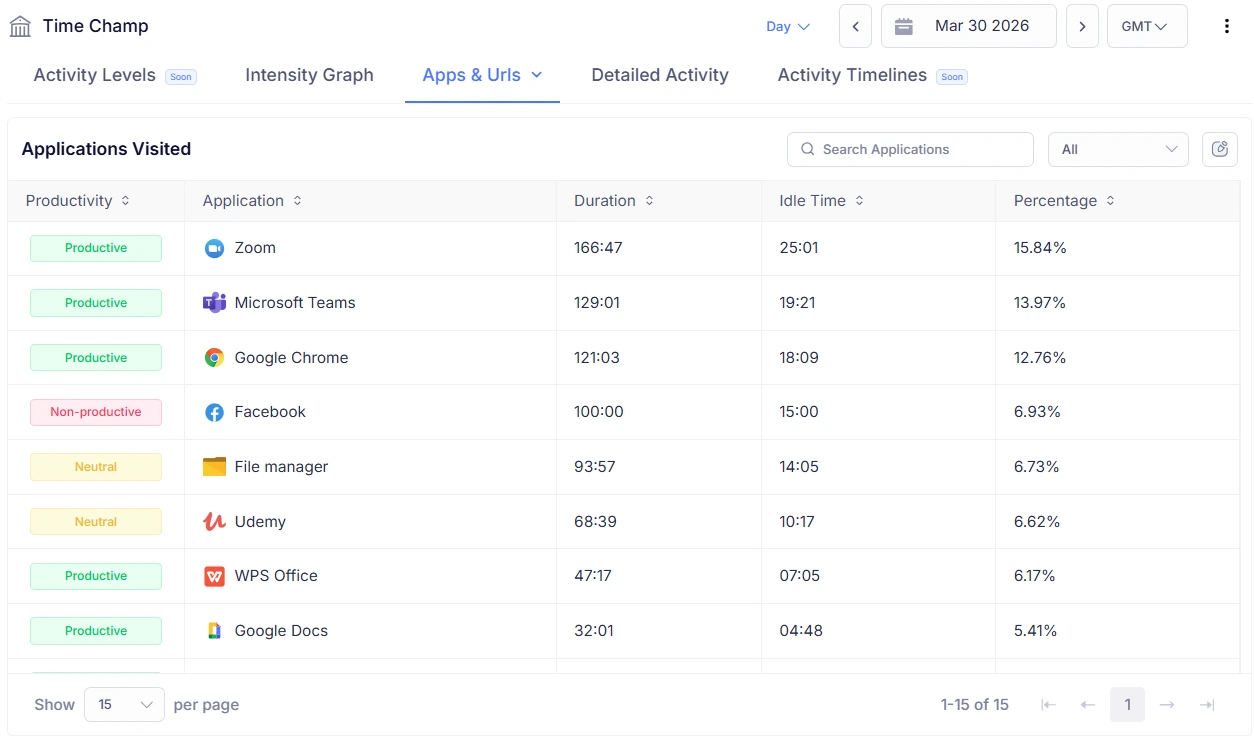Image resolution: width=1254 pixels, height=743 pixels.
Task: Click the Facebook icon in the applications list
Action: click(x=214, y=411)
